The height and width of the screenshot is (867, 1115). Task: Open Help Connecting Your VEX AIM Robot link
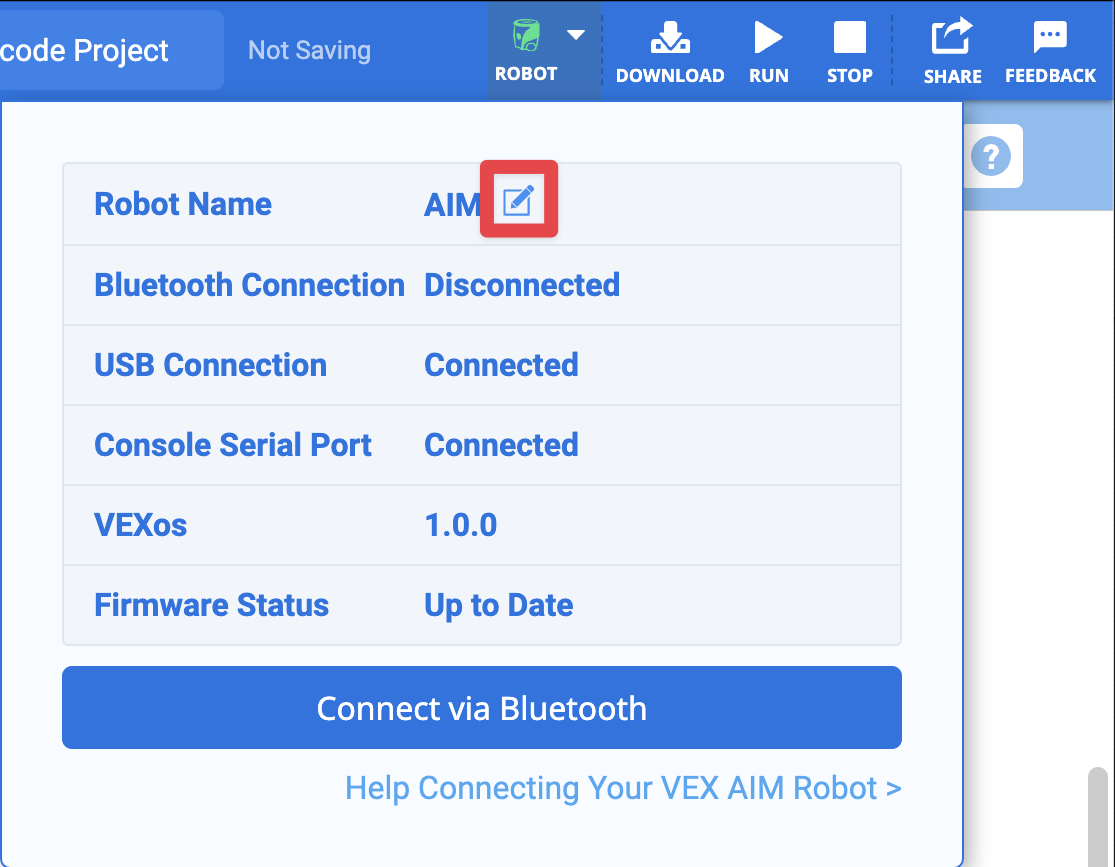[622, 788]
